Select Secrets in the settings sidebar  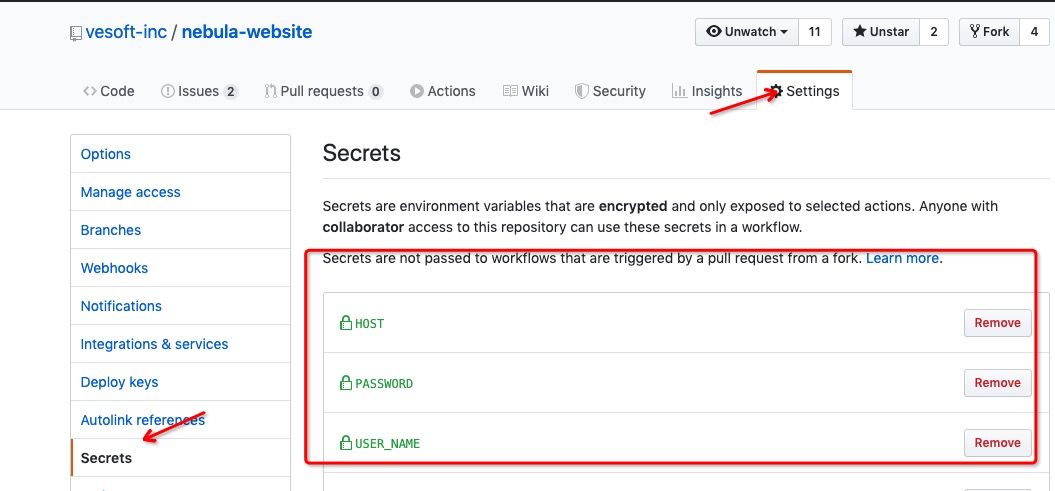click(x=180, y=458)
